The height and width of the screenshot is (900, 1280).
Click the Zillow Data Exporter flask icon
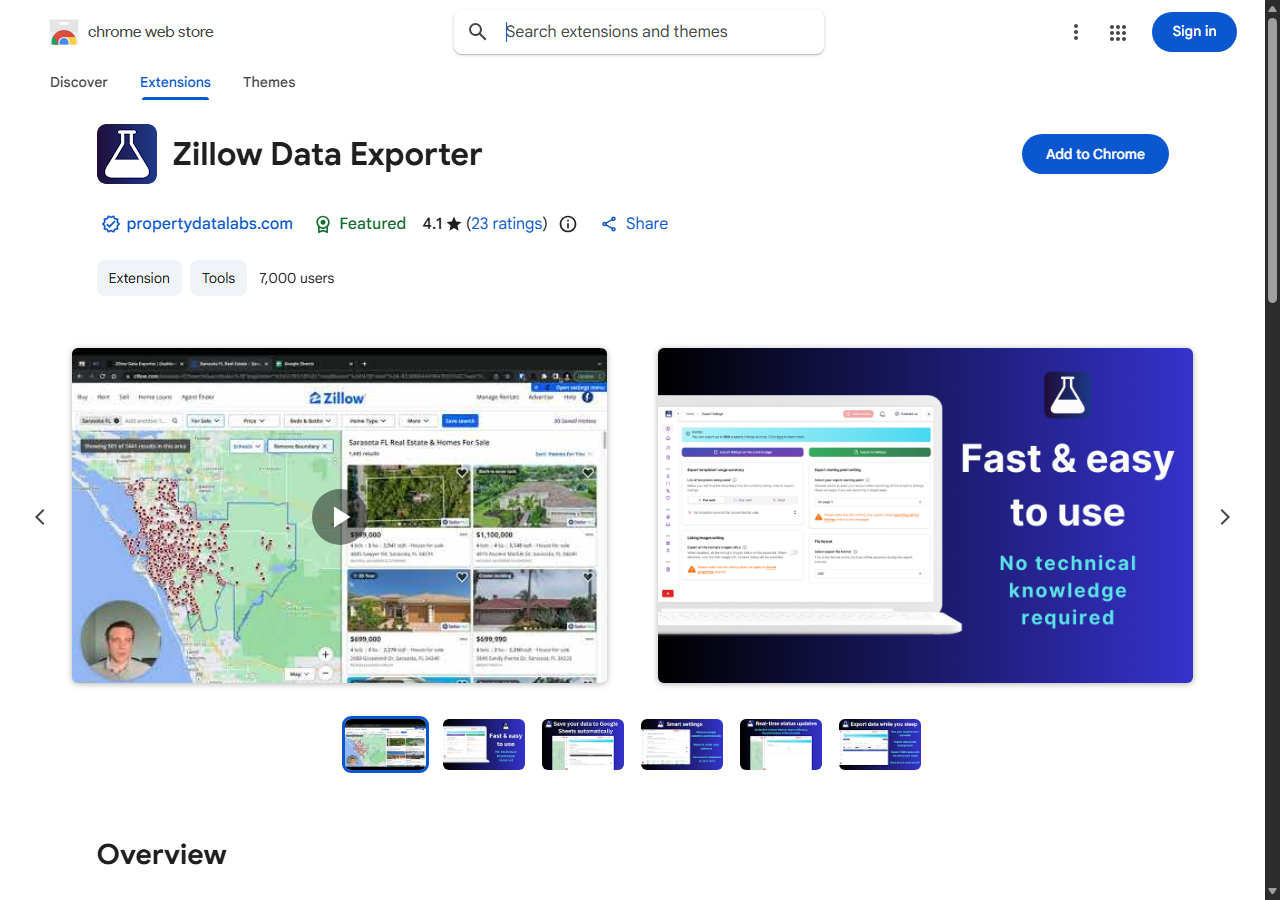click(x=127, y=154)
